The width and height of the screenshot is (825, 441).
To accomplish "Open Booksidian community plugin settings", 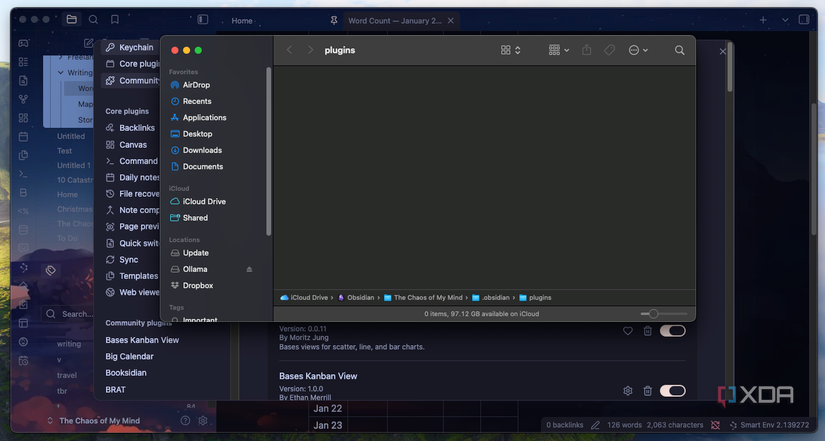I will click(x=126, y=373).
